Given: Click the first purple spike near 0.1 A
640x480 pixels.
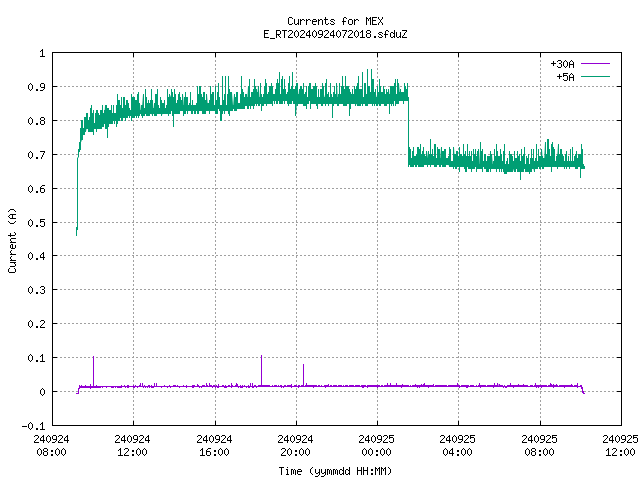Looking at the screenshot, I should 93,371.
